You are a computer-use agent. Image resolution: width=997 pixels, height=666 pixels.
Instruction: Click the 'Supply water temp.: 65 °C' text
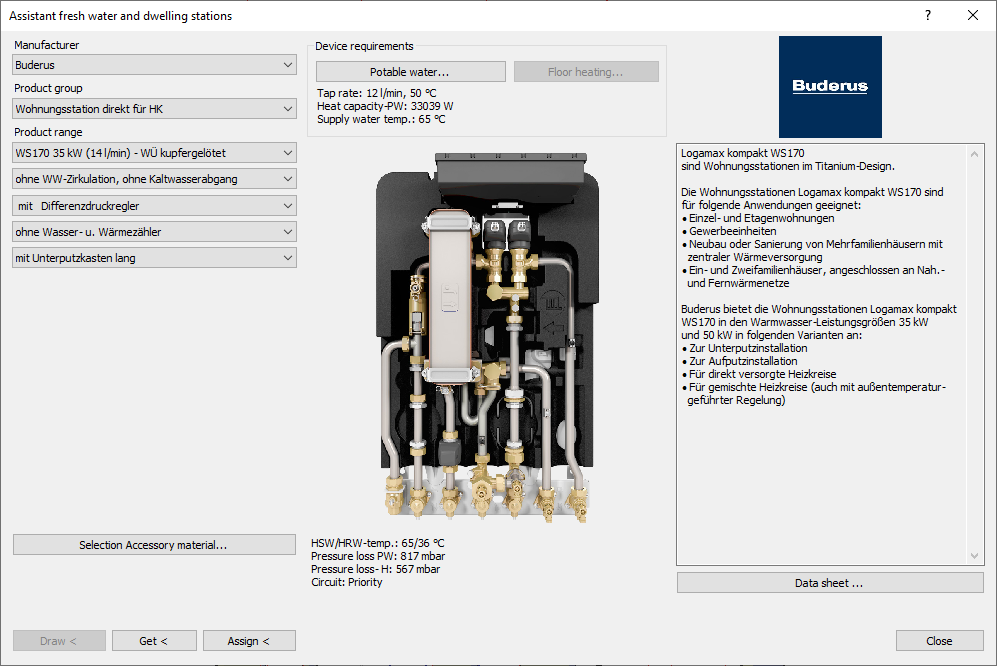(x=382, y=119)
